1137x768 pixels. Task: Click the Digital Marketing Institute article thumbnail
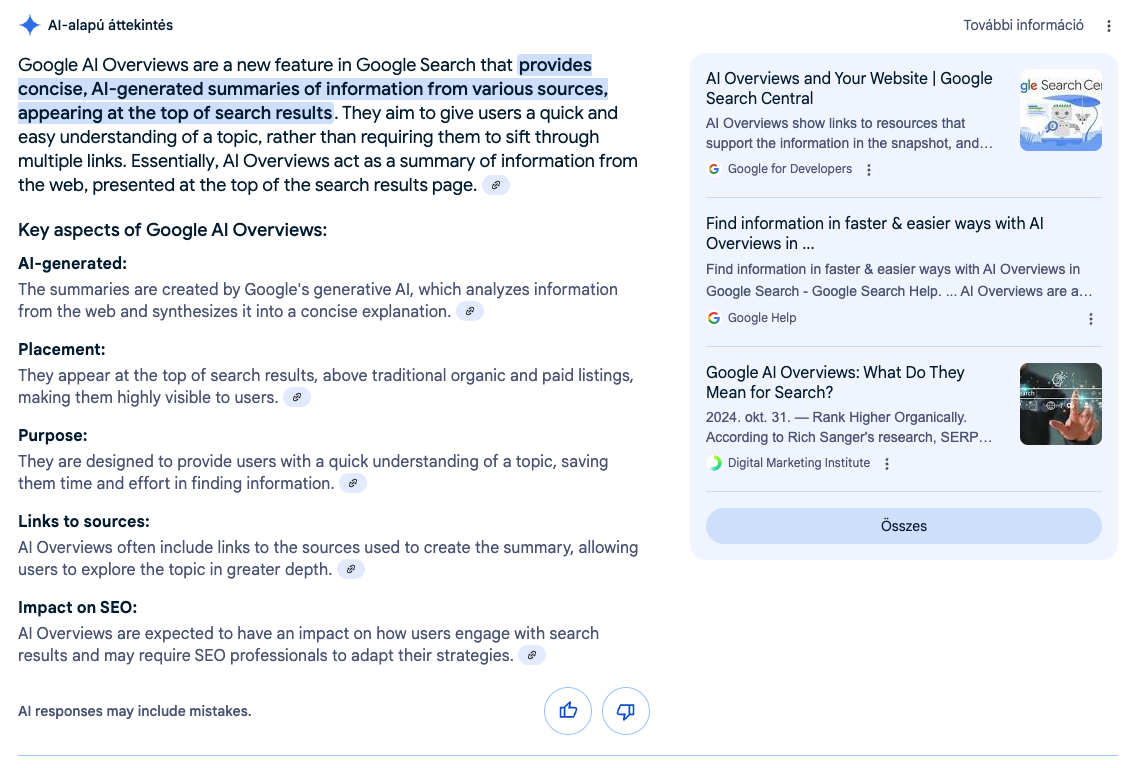pos(1060,404)
